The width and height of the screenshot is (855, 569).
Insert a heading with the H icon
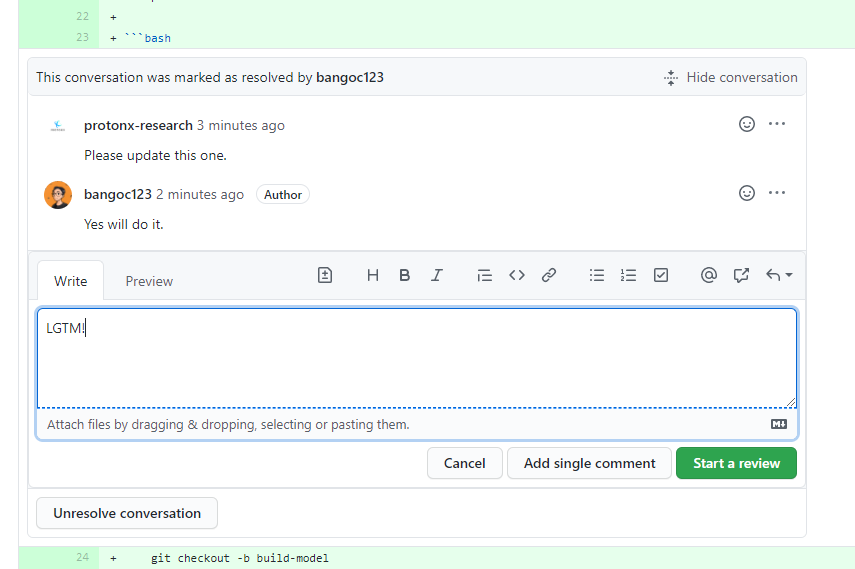click(x=372, y=275)
